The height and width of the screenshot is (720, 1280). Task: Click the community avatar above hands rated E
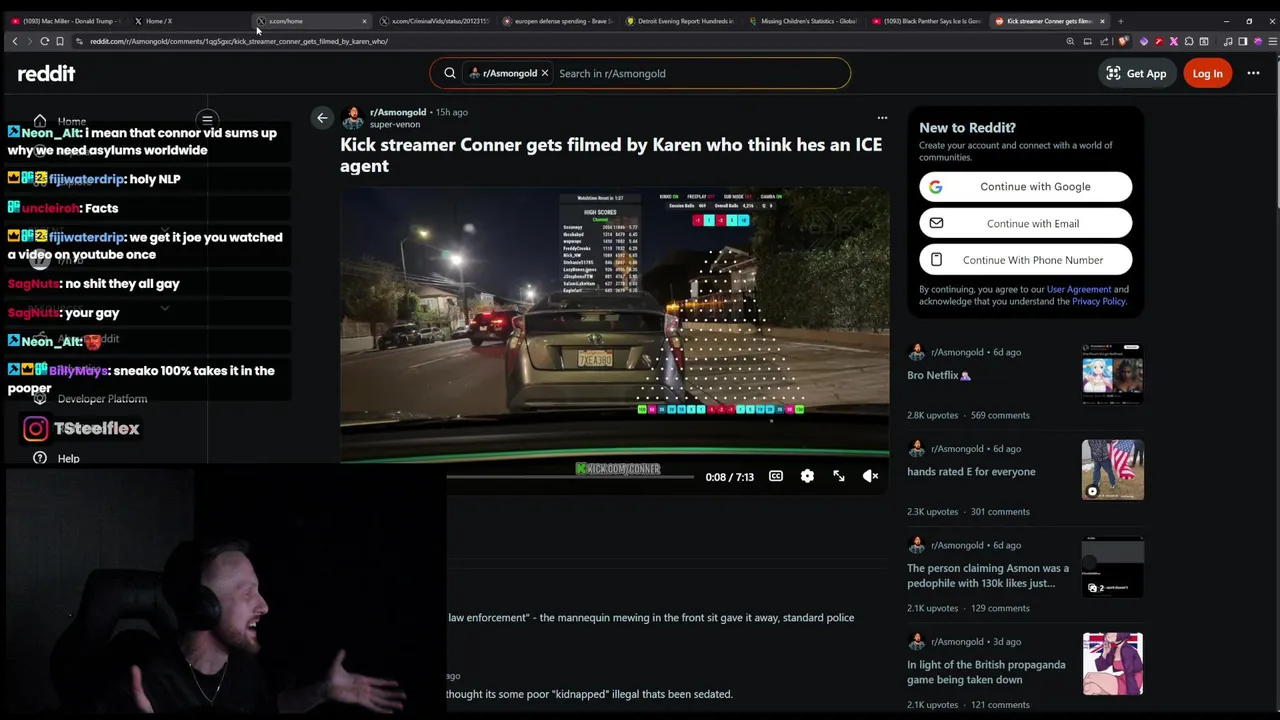(x=916, y=448)
